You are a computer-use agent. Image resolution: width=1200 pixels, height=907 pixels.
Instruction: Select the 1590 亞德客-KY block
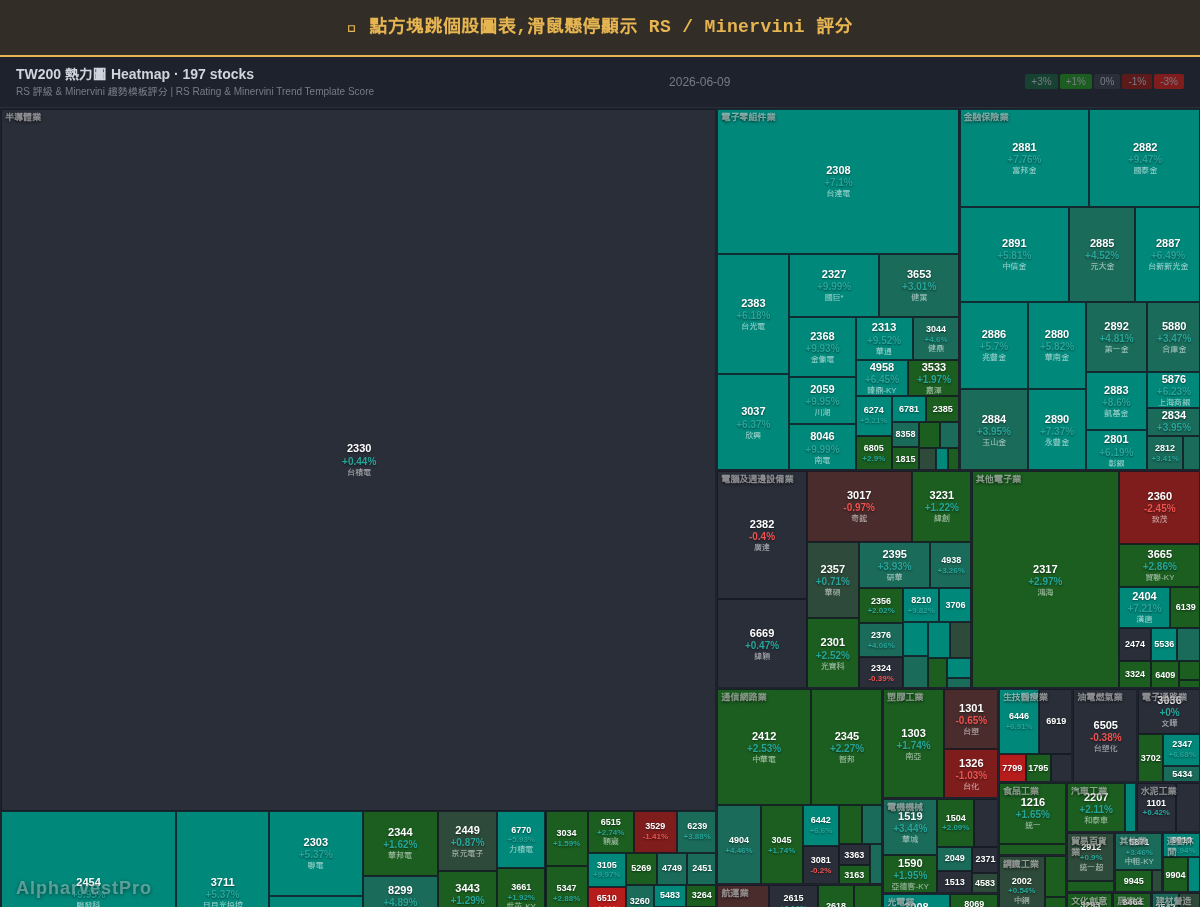coord(910,874)
